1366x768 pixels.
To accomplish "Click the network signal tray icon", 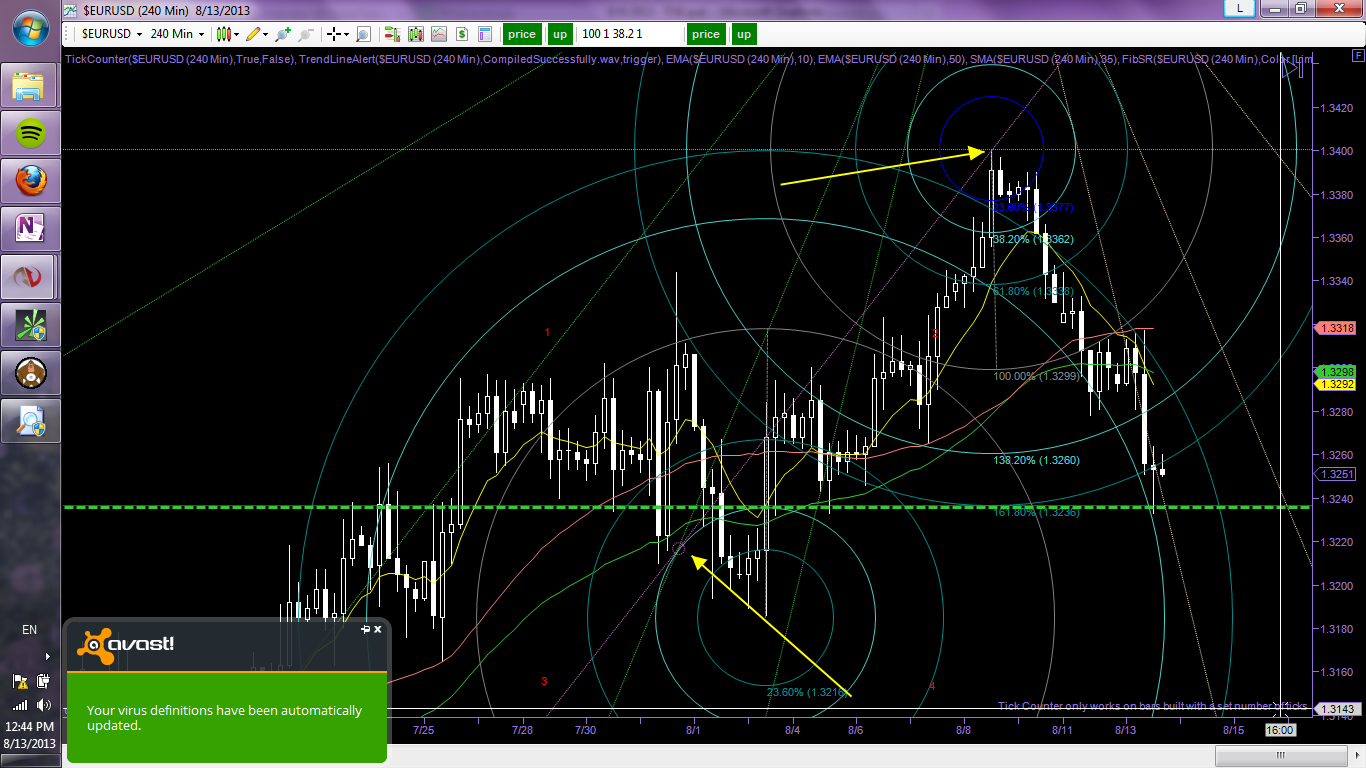I will (21, 704).
